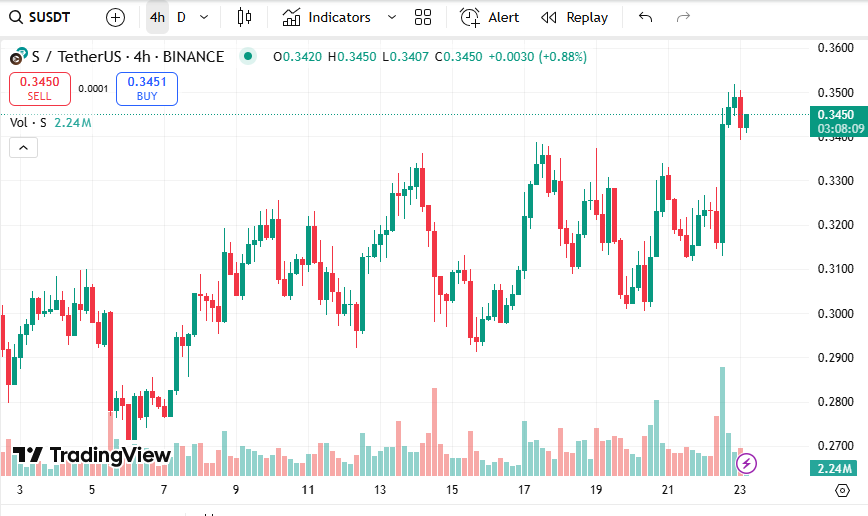The image size is (868, 516).
Task: Select the 4h timeframe
Action: click(157, 17)
